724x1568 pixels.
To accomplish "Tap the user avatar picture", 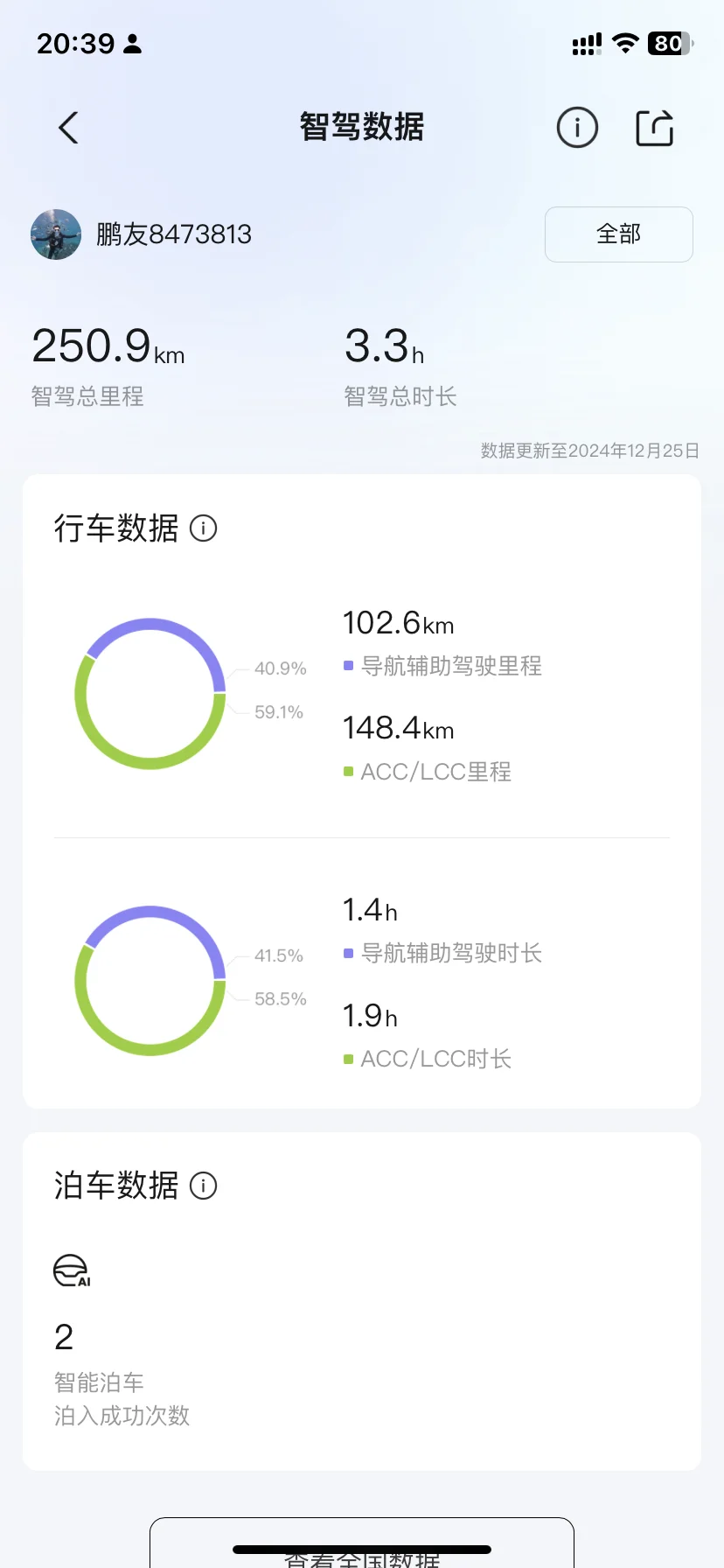I will coord(56,234).
